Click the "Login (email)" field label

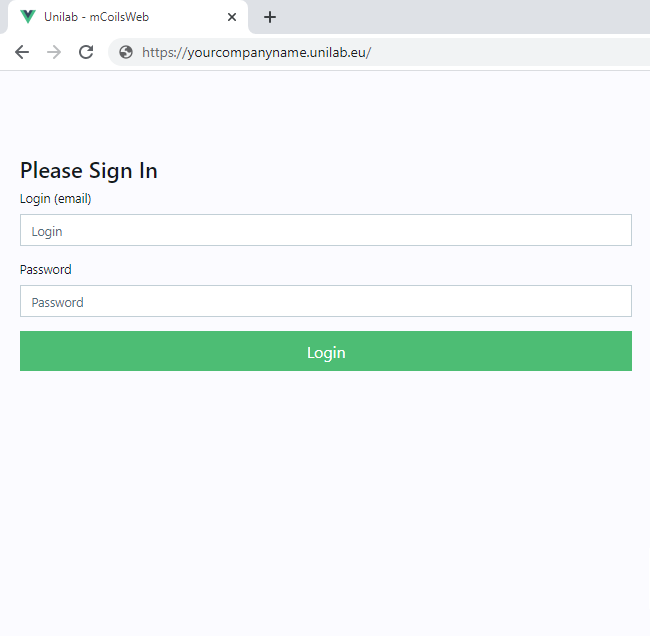tap(56, 199)
